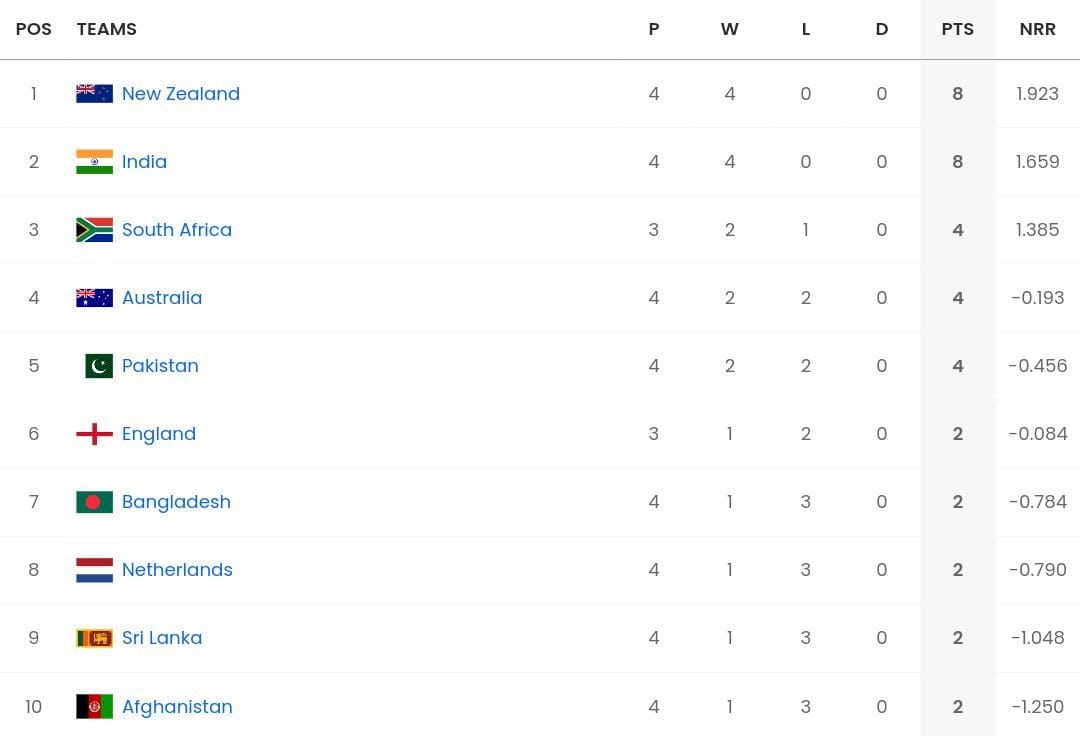Sort the table by the NRR column

pos(1037,29)
